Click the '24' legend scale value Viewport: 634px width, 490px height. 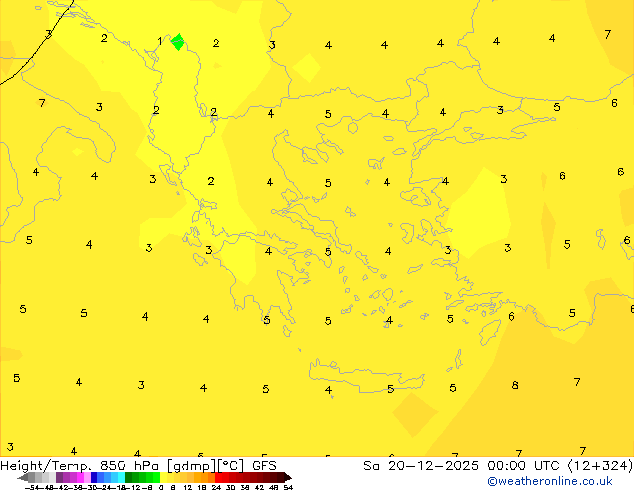click(x=216, y=487)
